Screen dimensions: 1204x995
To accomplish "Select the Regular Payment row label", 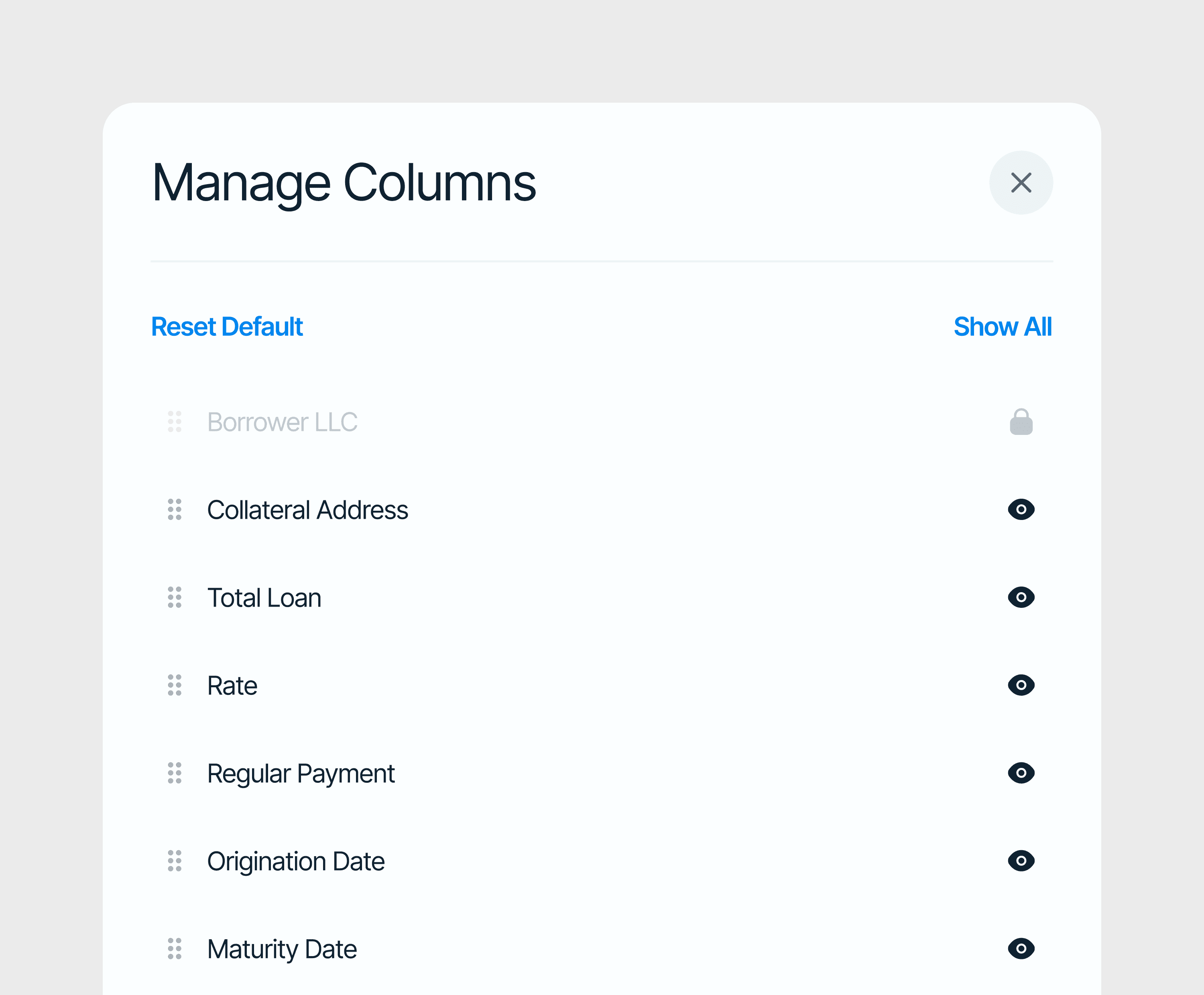I will tap(301, 774).
